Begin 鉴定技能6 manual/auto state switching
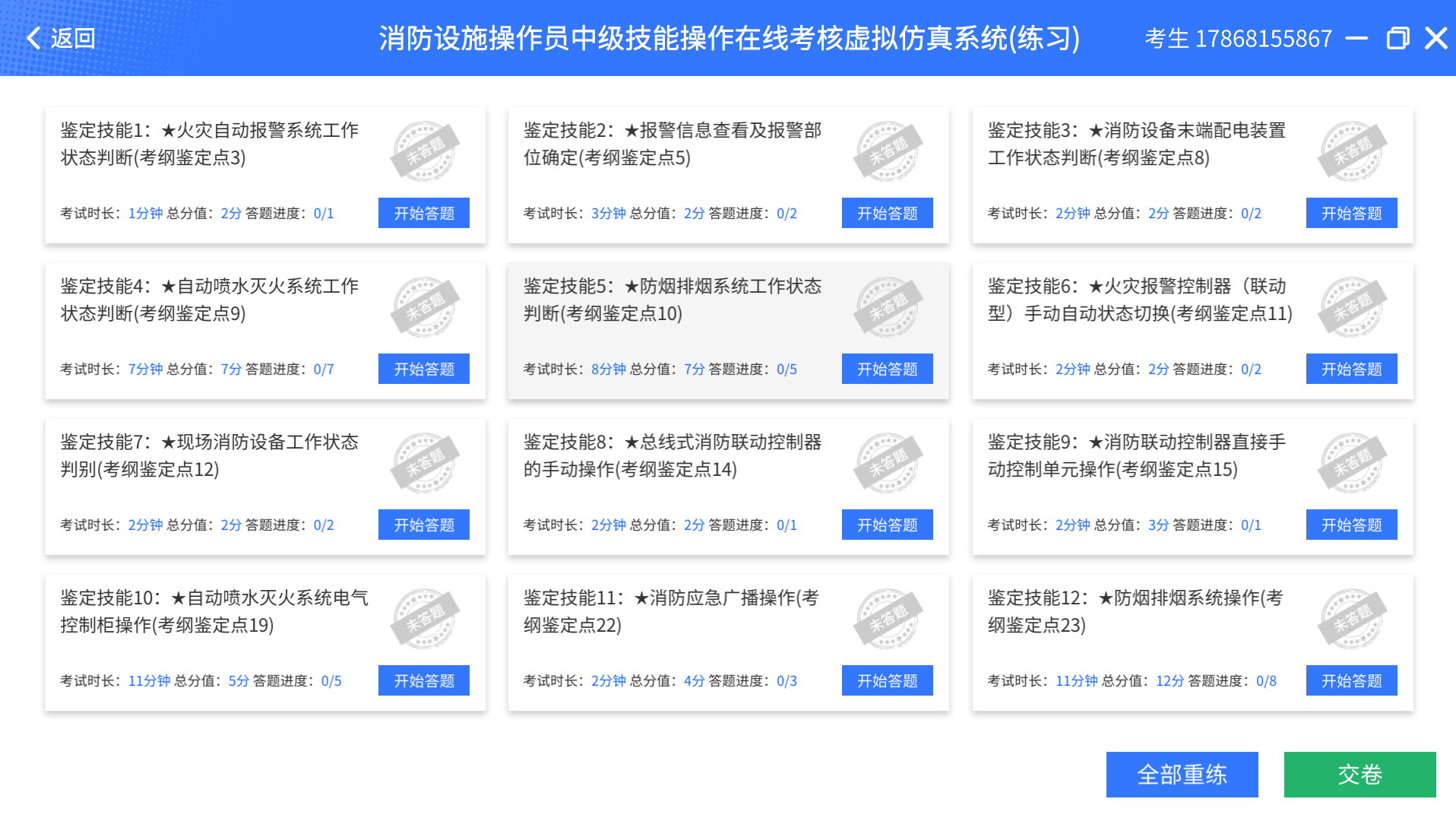The image size is (1456, 818). pyautogui.click(x=1351, y=369)
